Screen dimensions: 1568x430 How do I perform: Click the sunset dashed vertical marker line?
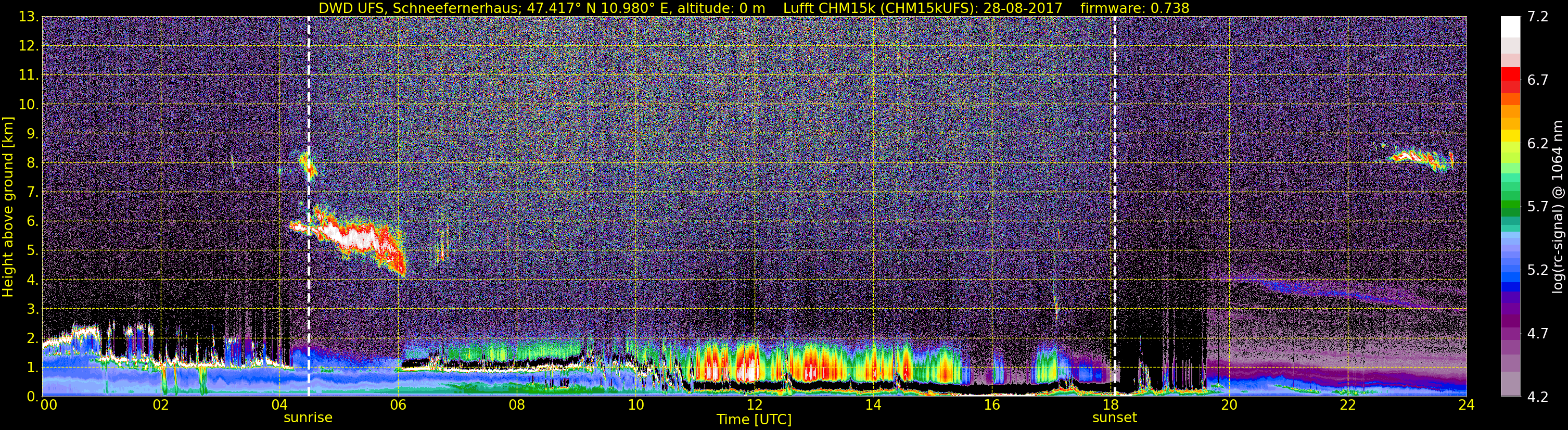[1115, 207]
